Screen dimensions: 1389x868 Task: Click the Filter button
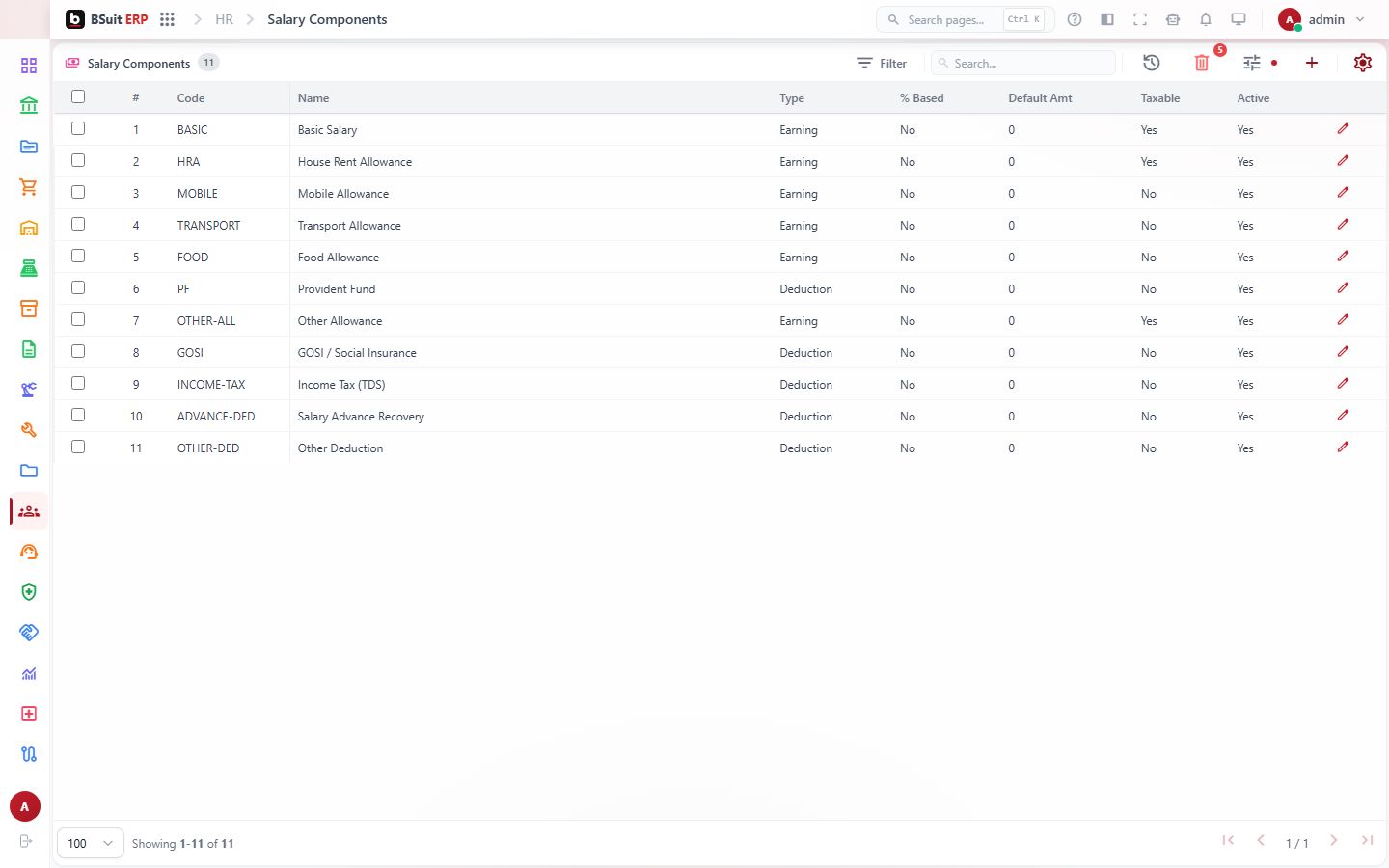pyautogui.click(x=882, y=63)
